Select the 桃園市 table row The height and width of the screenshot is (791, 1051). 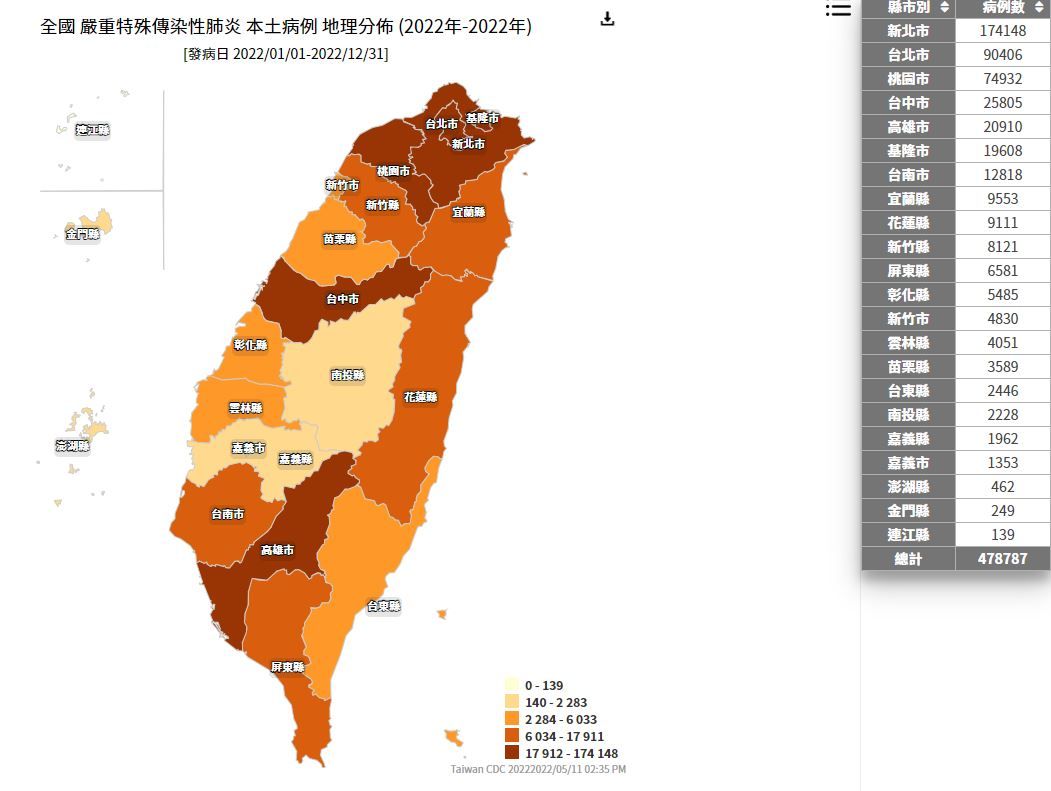[955, 79]
